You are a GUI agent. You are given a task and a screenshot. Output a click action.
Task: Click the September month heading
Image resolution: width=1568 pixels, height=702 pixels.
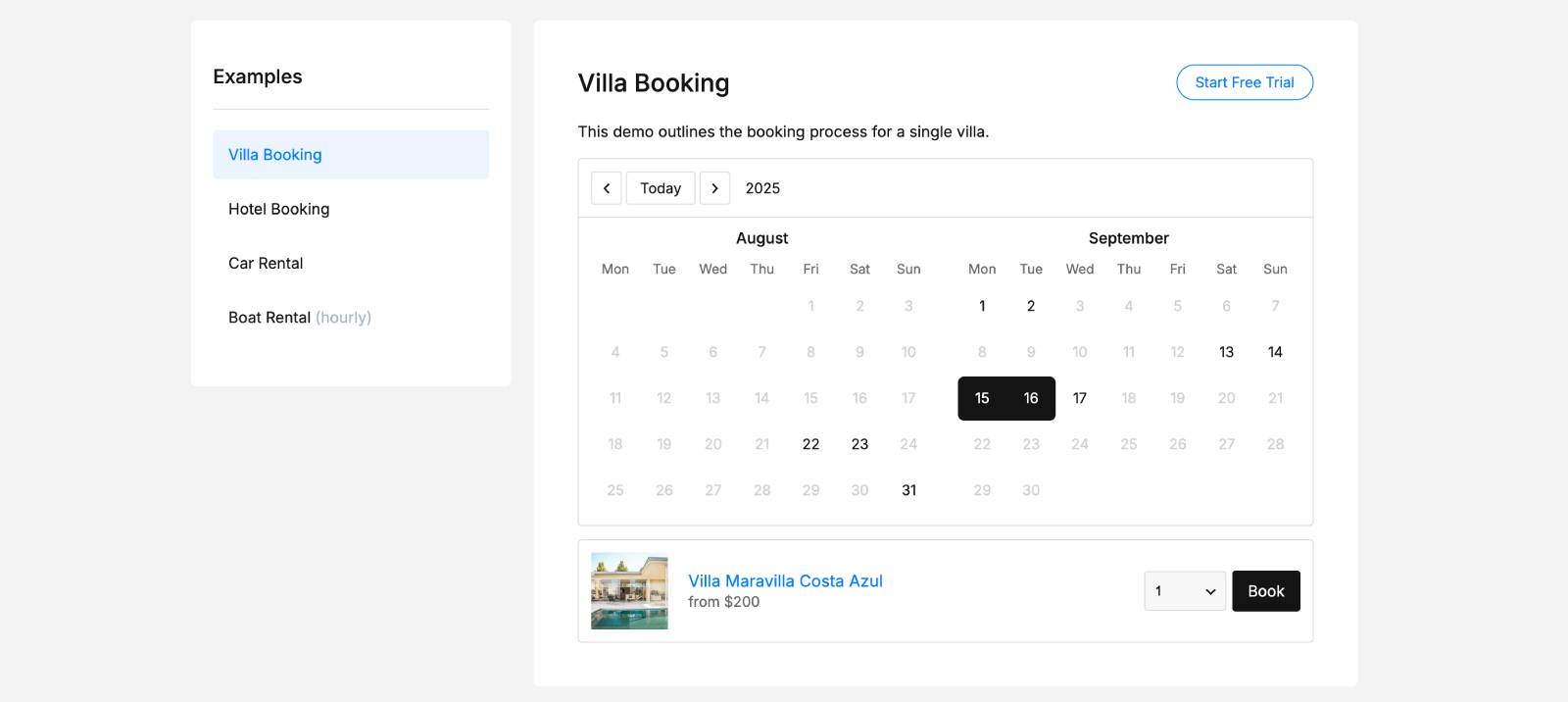pyautogui.click(x=1129, y=238)
